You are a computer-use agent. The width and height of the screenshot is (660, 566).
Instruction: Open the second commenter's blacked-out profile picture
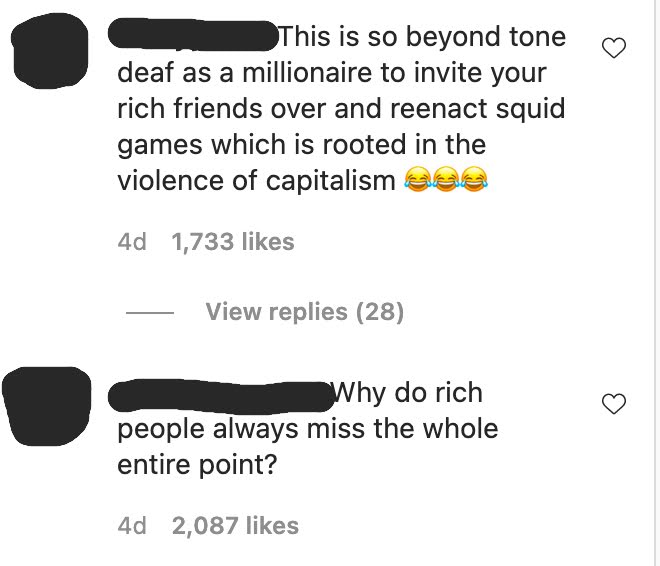(47, 406)
